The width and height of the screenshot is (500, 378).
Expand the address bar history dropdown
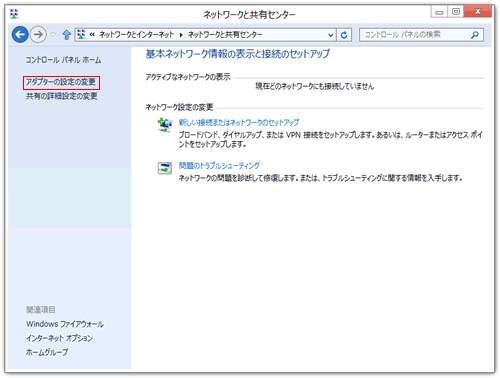(x=330, y=35)
